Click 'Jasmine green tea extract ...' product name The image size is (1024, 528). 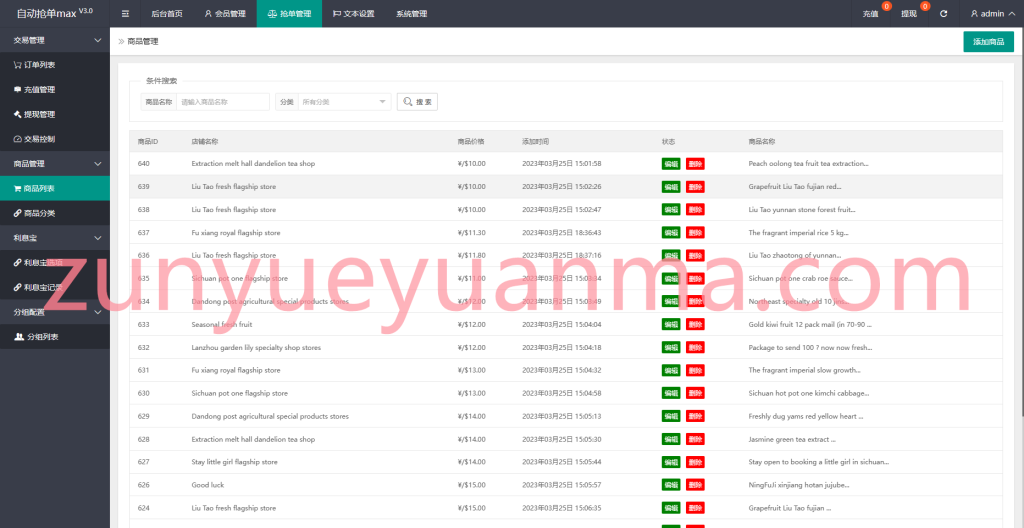click(792, 439)
